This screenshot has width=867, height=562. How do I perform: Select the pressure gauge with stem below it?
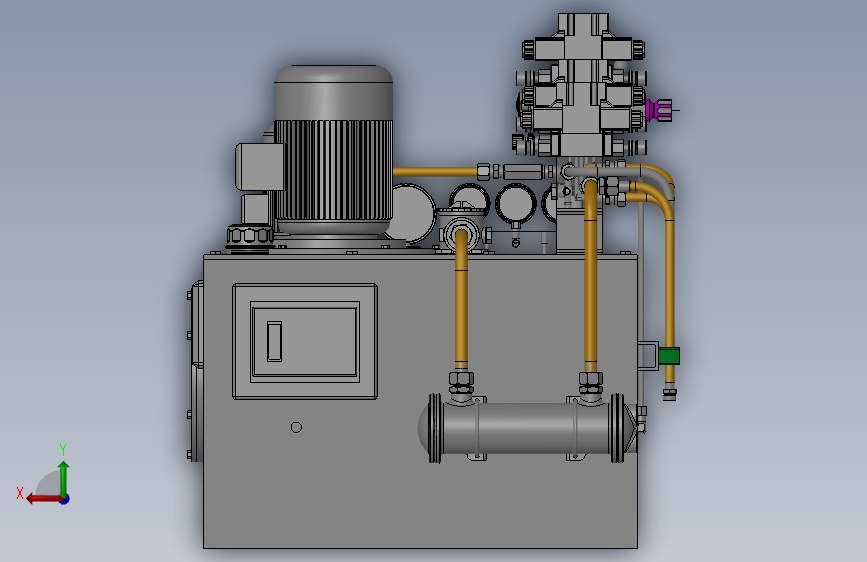click(515, 204)
